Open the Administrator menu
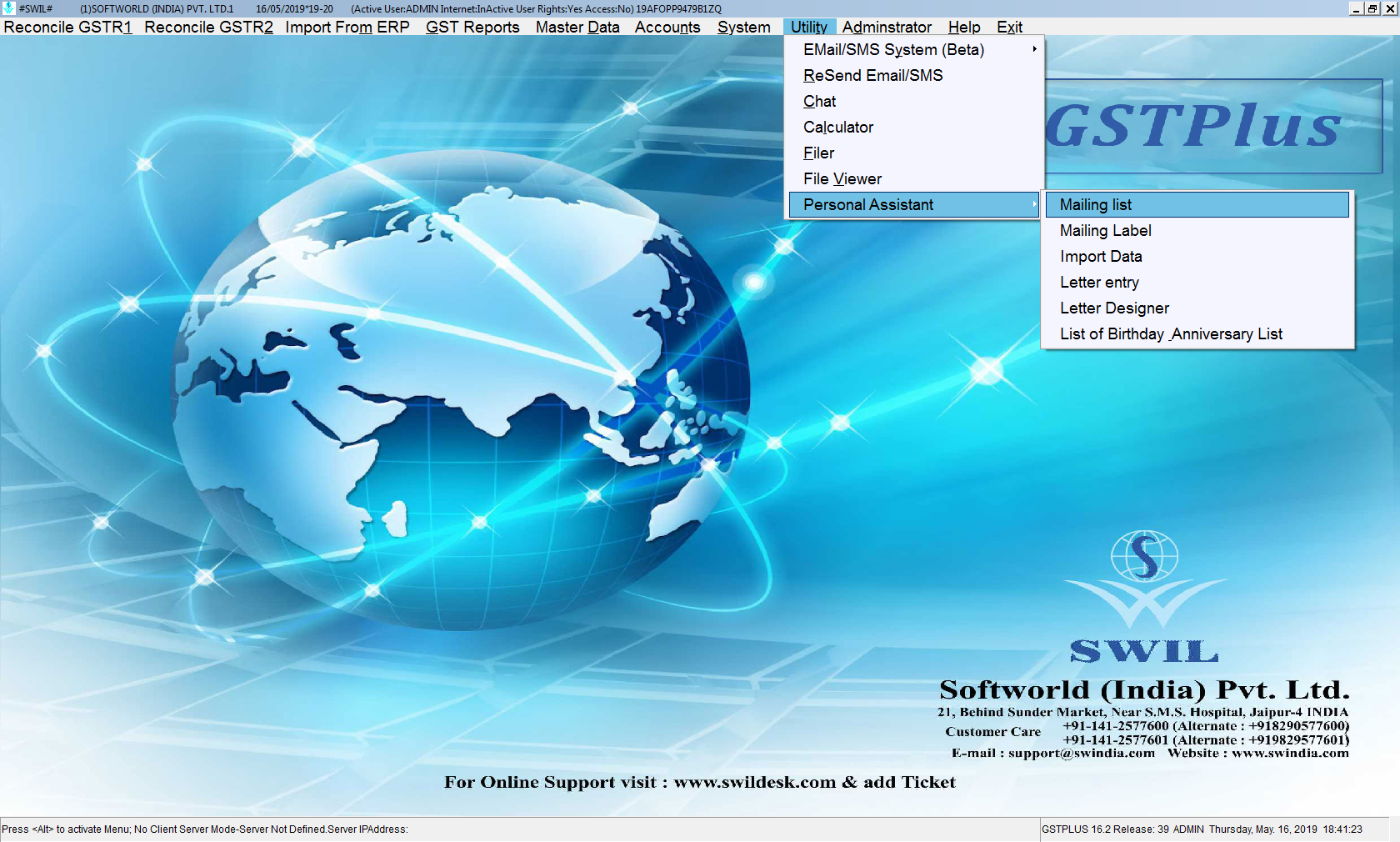Image resolution: width=1400 pixels, height=842 pixels. click(x=887, y=27)
